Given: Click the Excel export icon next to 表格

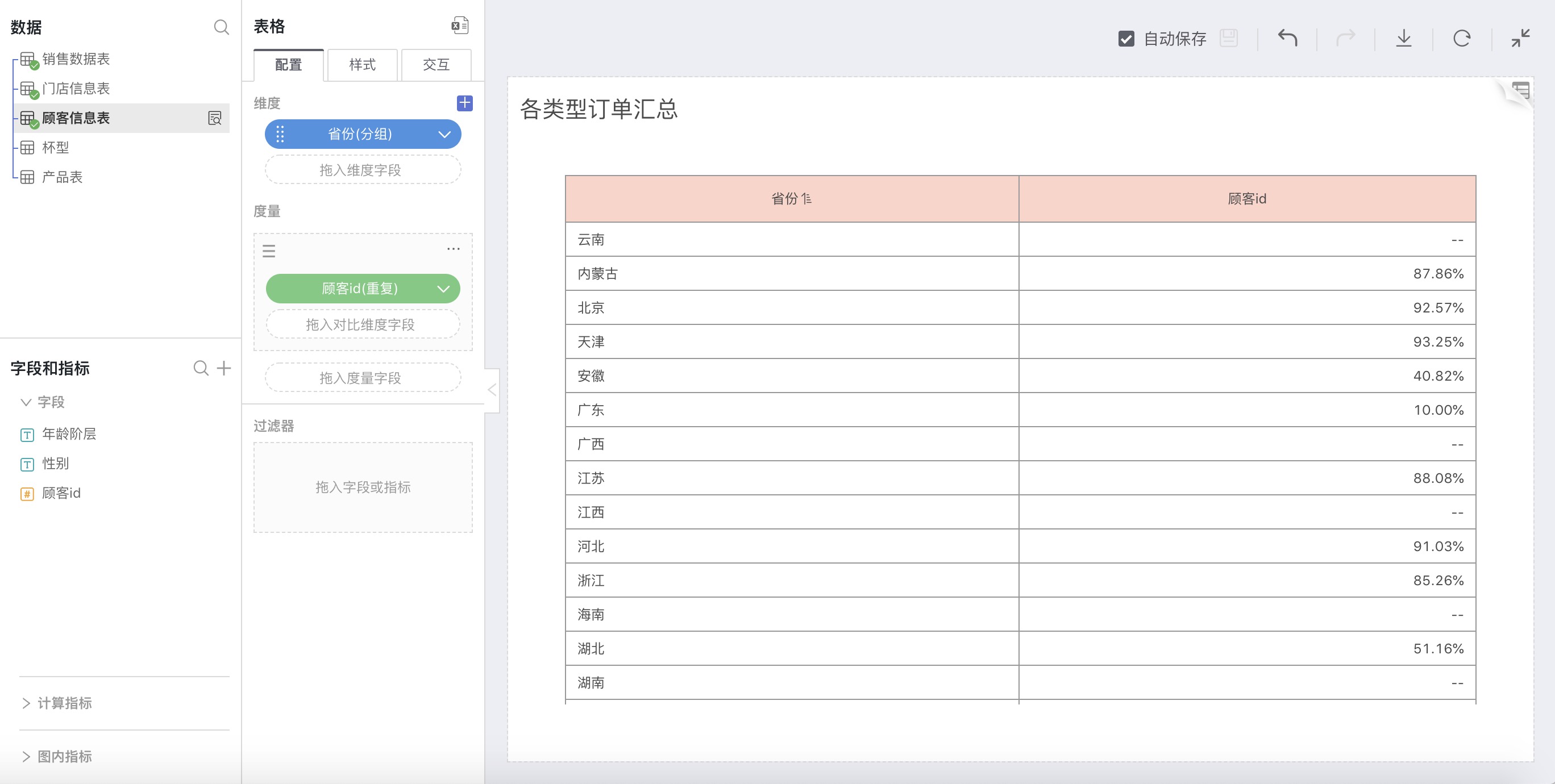Looking at the screenshot, I should click(460, 26).
